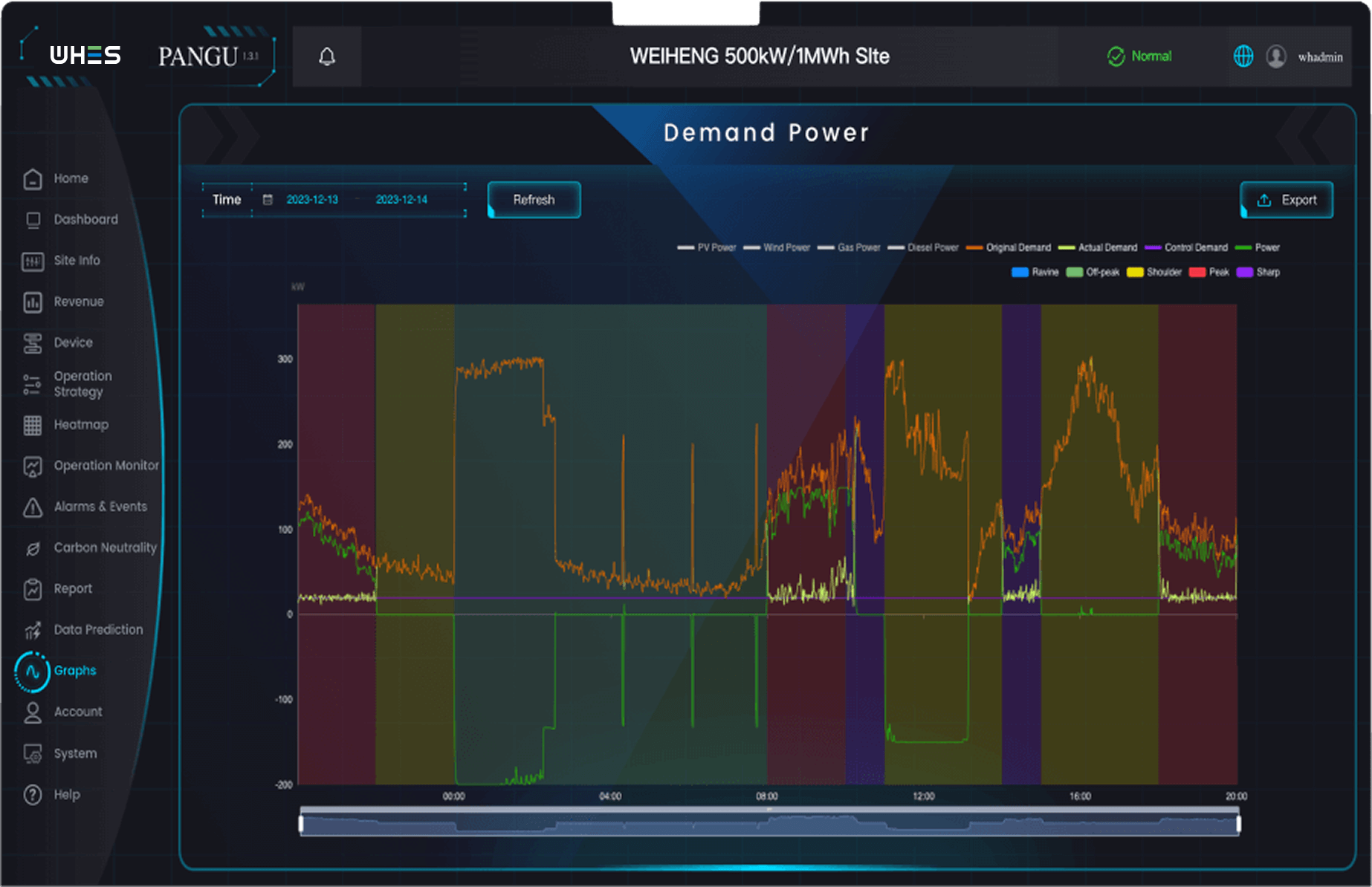Image resolution: width=1372 pixels, height=887 pixels.
Task: Click the System label
Action: 75,753
